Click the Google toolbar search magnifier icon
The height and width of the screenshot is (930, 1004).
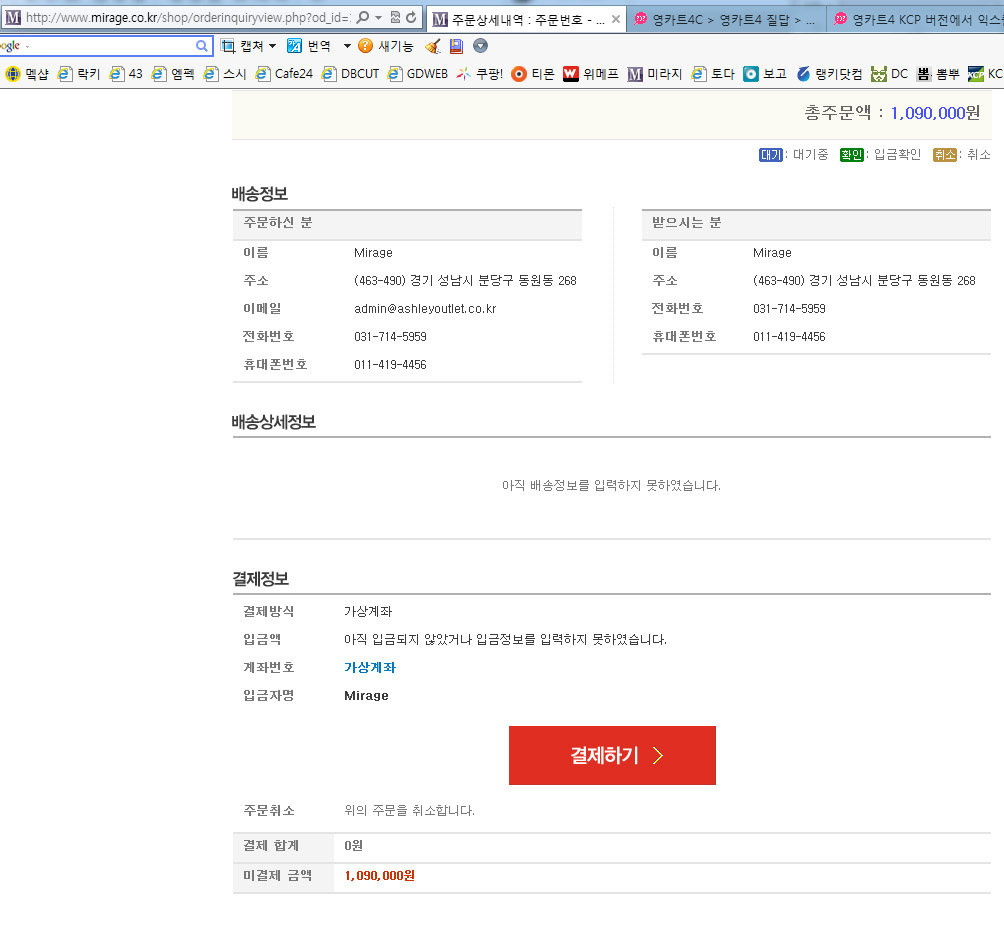202,46
